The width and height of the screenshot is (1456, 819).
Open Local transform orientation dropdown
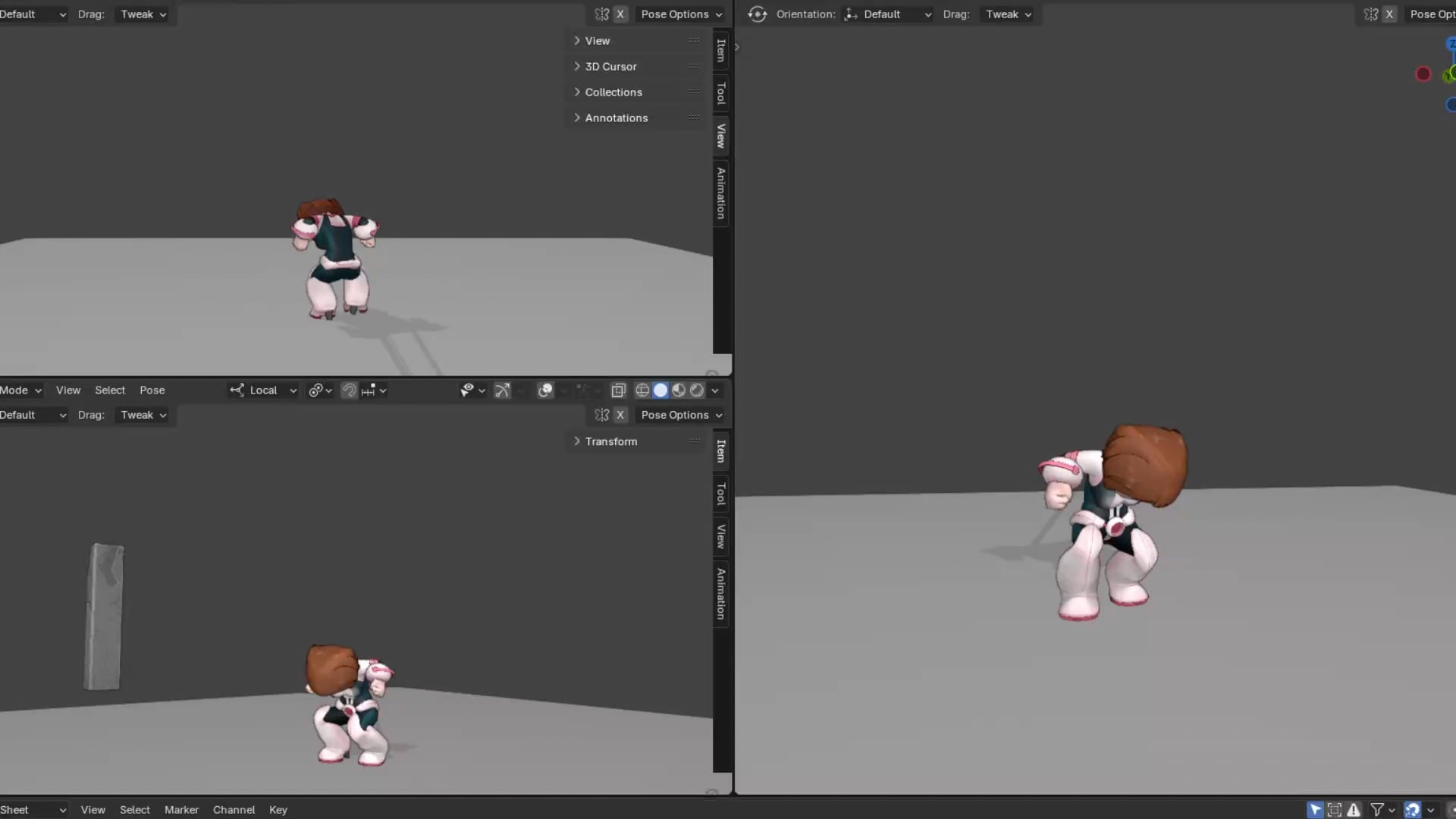(263, 390)
